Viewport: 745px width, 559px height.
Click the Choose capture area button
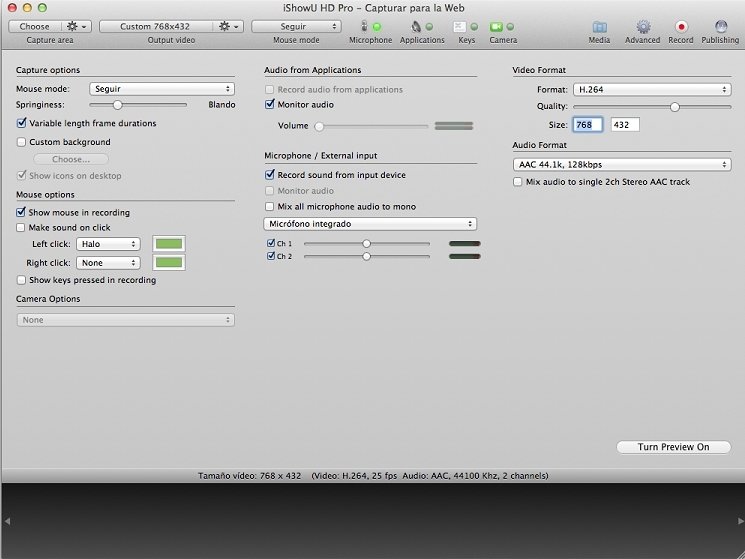click(35, 26)
